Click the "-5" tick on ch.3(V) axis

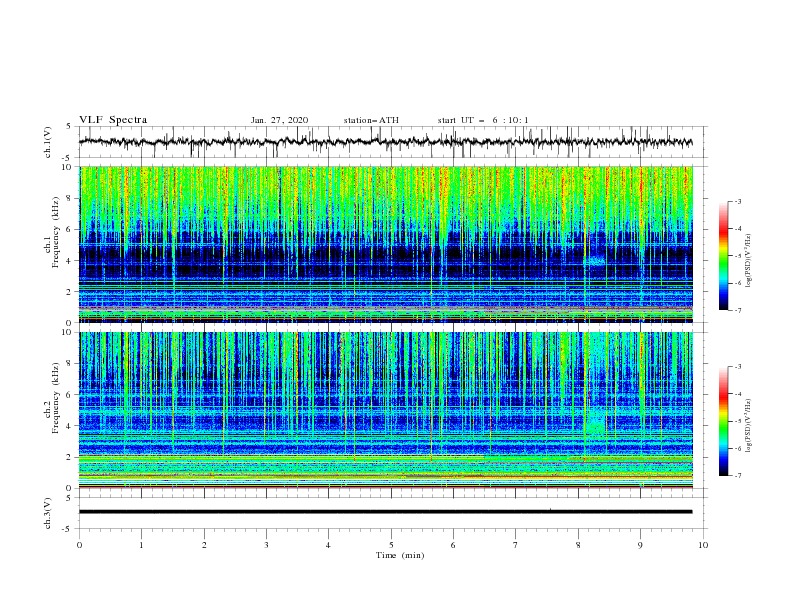coord(68,529)
